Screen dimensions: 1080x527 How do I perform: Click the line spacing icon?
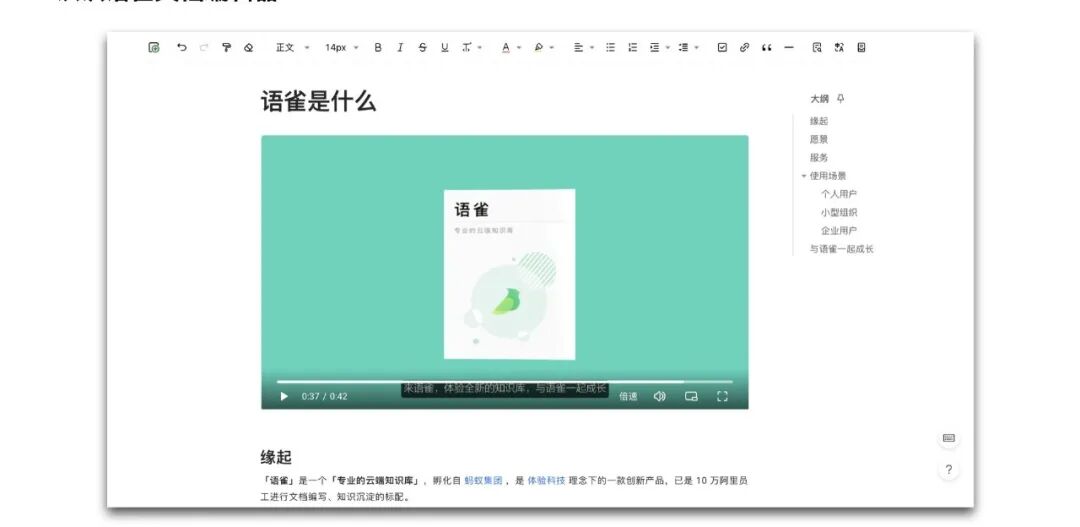pos(683,48)
